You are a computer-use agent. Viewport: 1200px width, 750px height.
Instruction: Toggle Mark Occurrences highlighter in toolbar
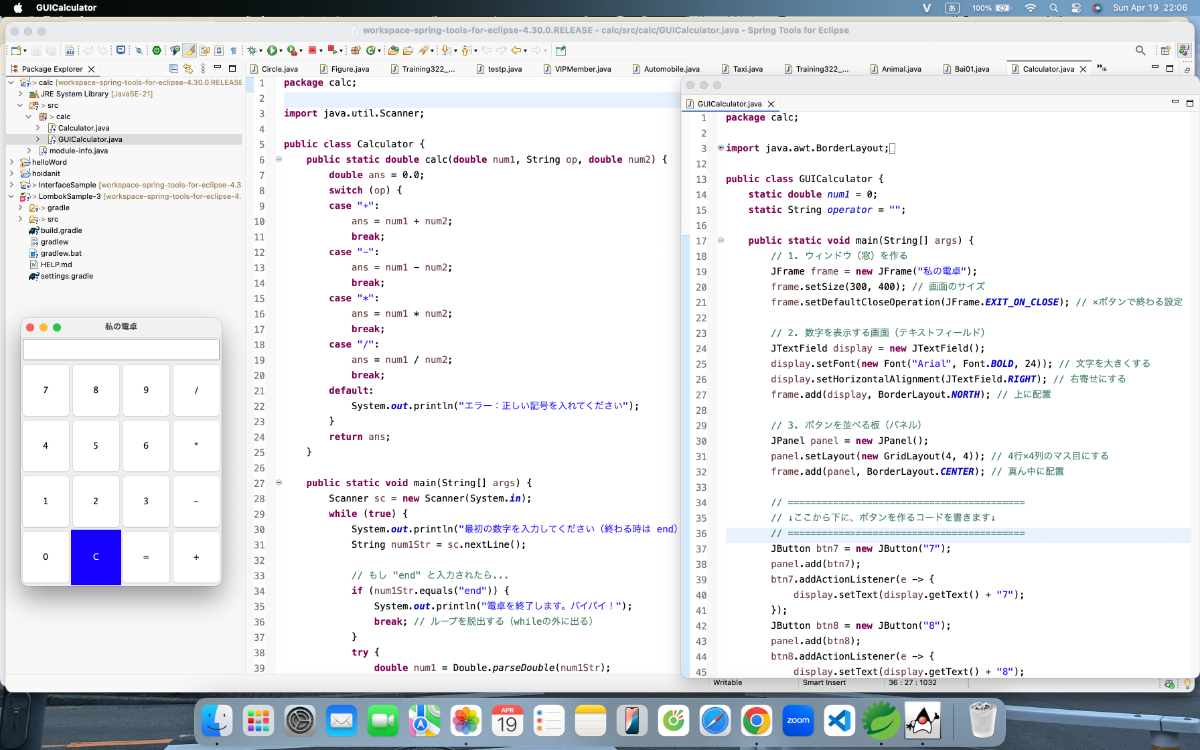coord(190,50)
